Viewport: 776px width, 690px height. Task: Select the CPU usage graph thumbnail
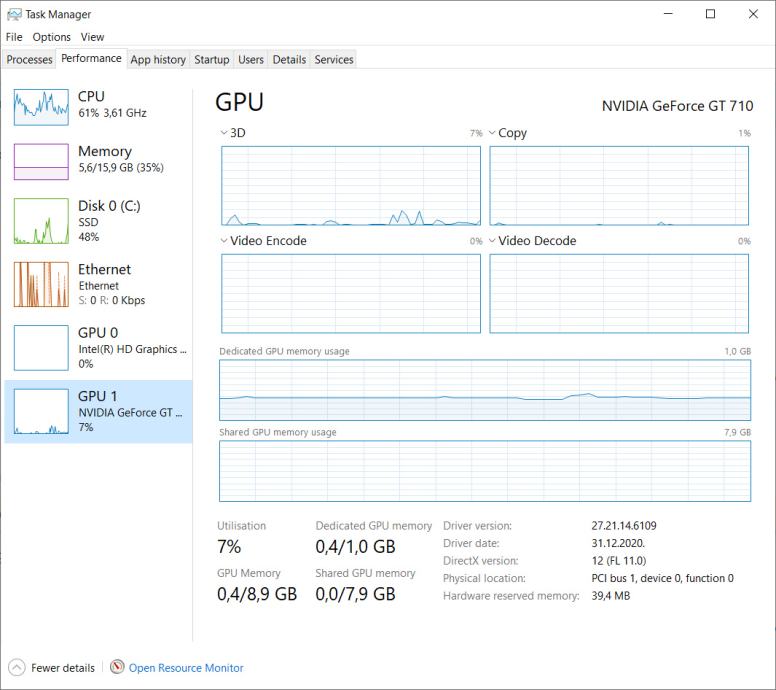(x=41, y=104)
